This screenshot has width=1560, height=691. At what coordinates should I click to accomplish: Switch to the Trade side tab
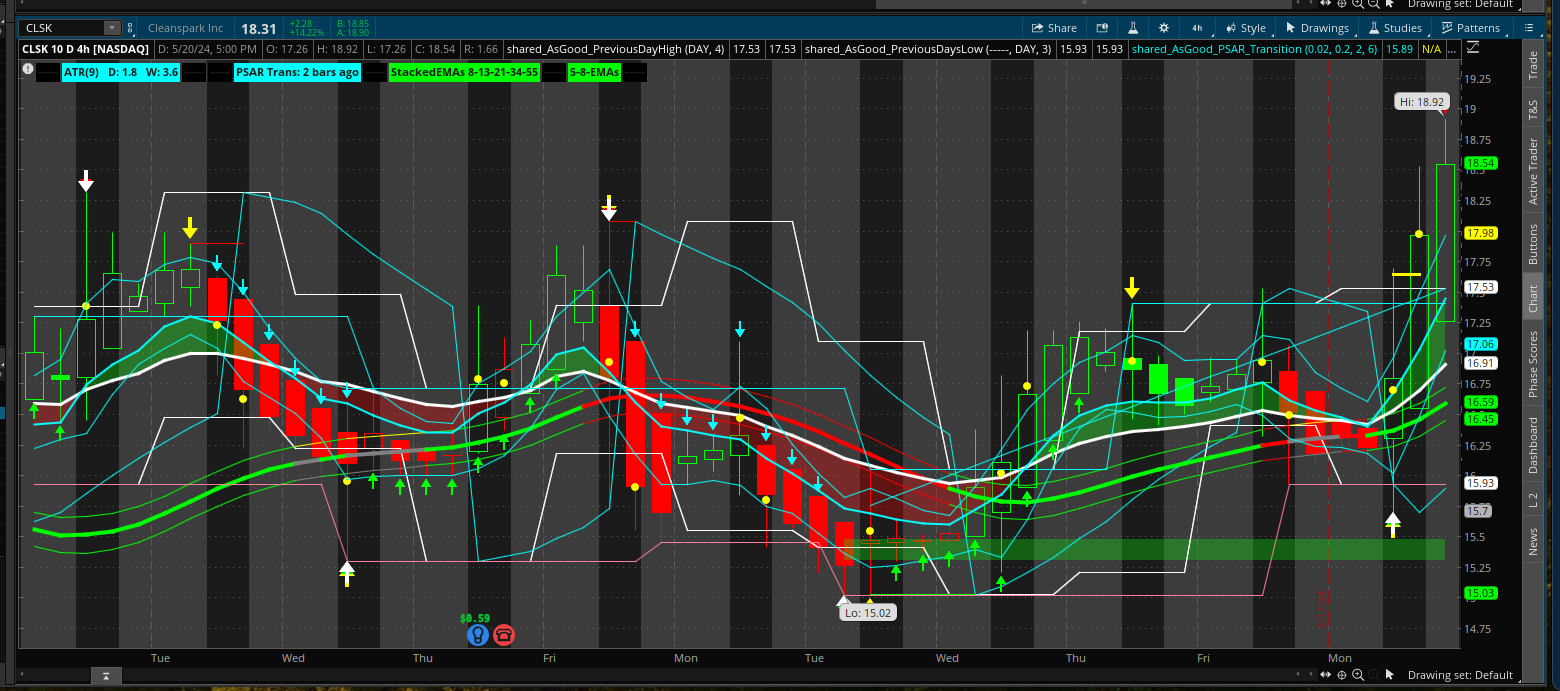[x=1533, y=64]
